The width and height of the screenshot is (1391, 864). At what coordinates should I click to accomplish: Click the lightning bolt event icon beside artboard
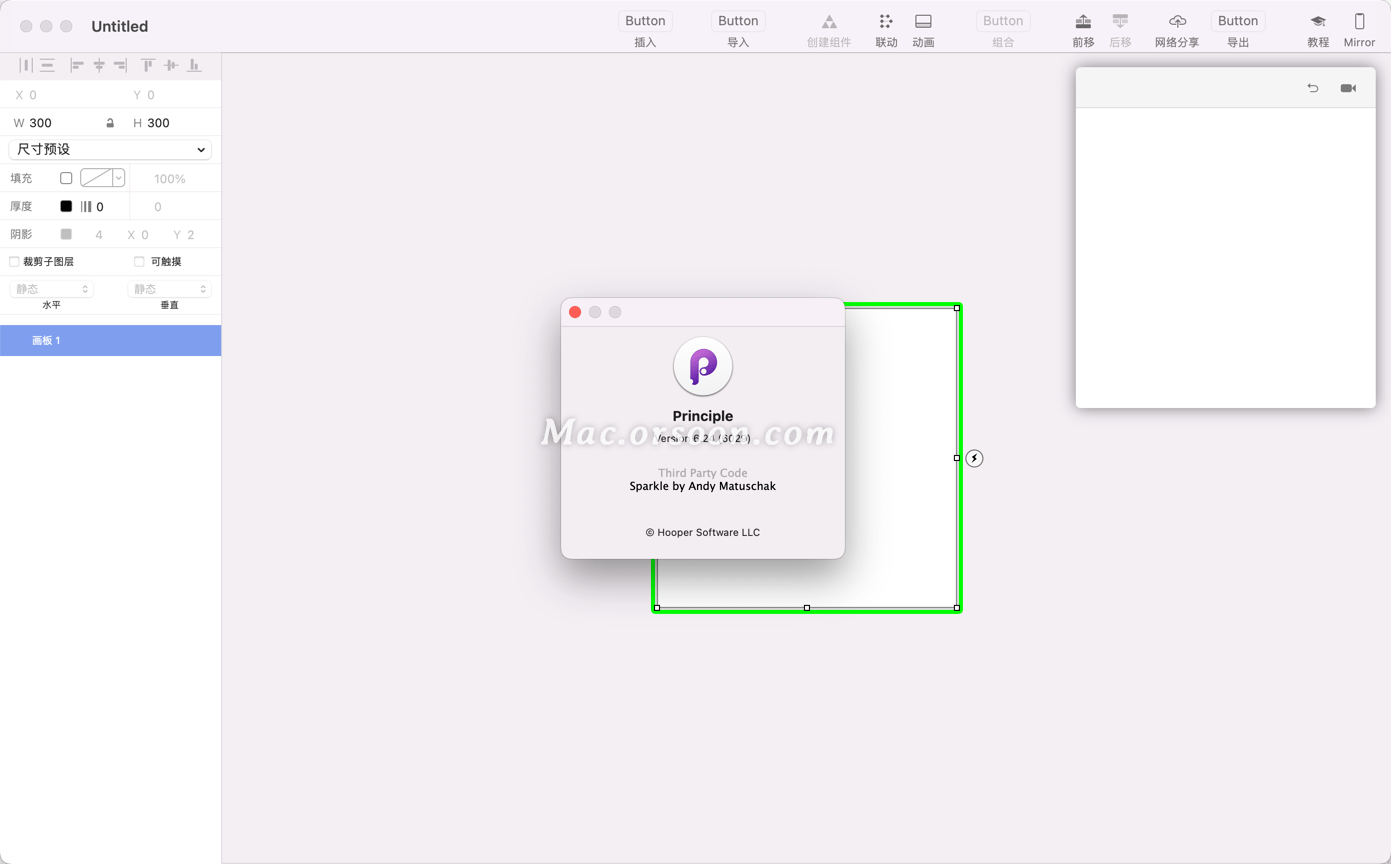pyautogui.click(x=974, y=458)
